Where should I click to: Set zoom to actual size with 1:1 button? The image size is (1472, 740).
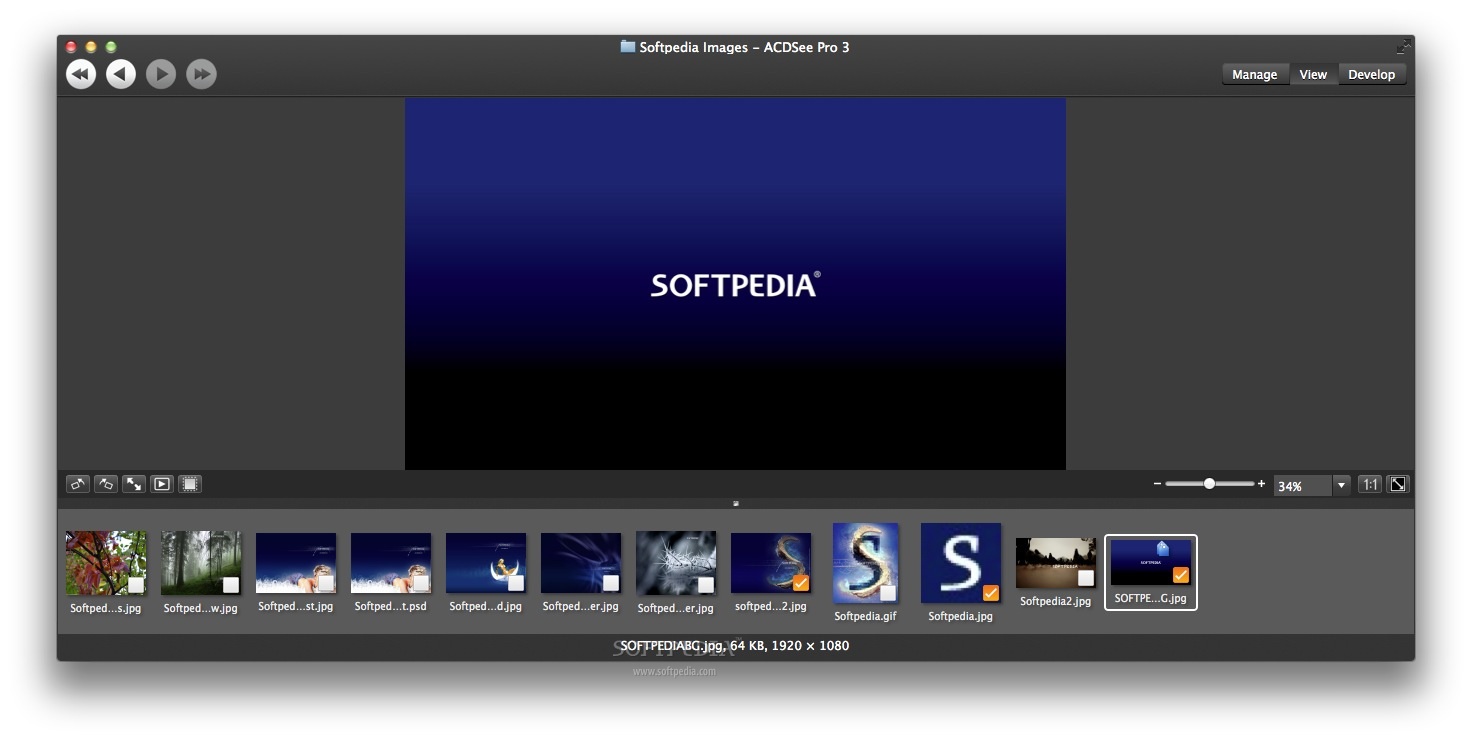coord(1370,484)
